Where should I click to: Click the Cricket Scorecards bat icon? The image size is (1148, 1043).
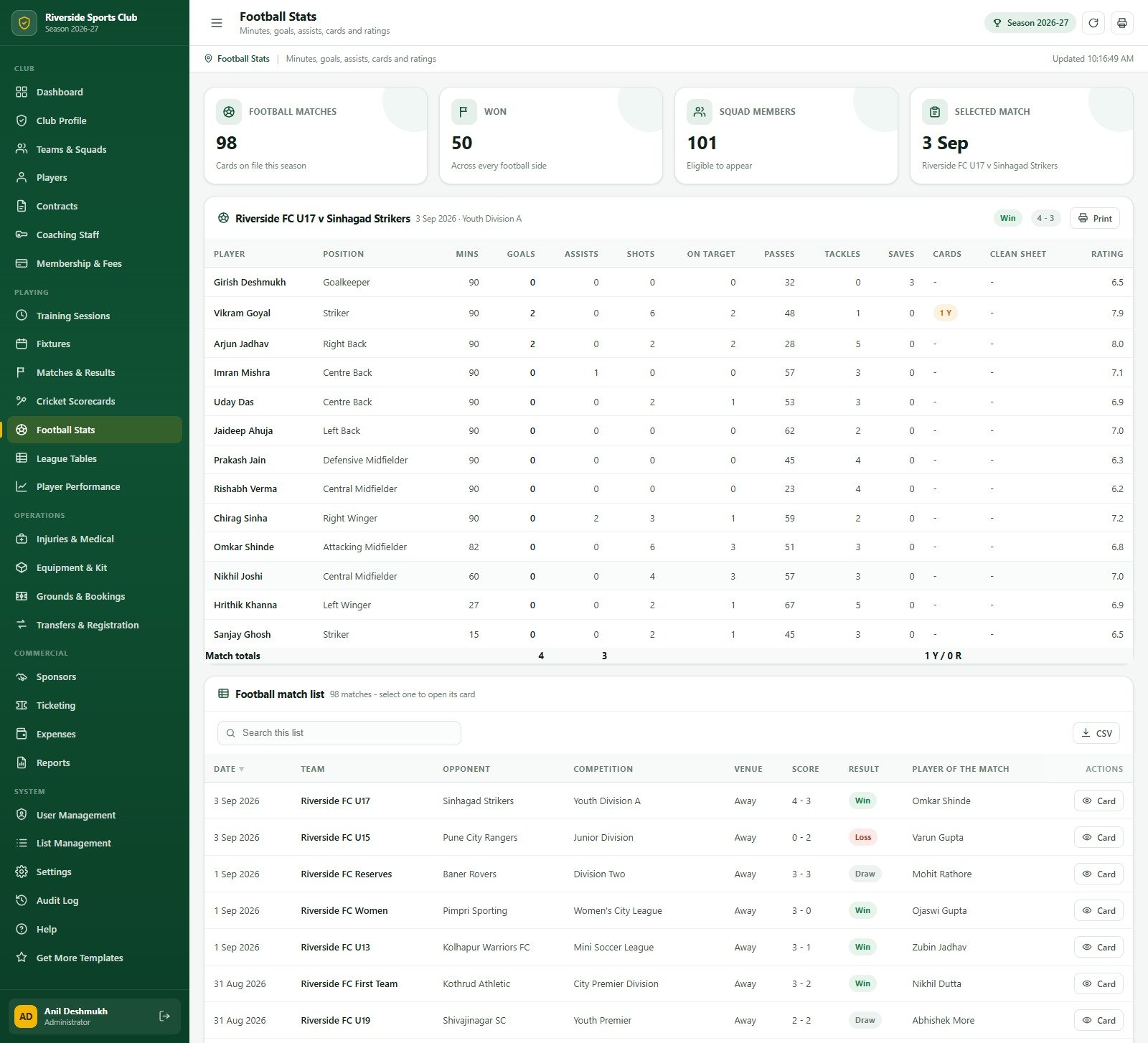(22, 401)
